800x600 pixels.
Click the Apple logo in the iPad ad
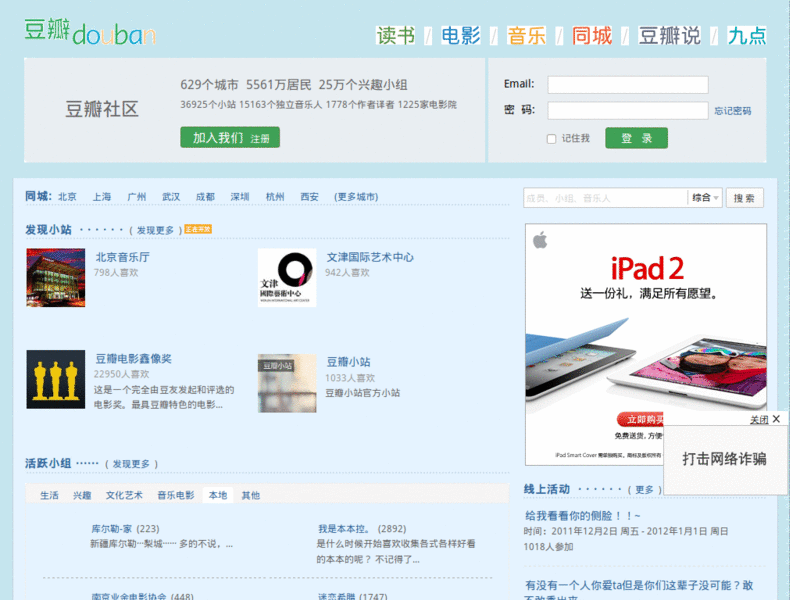pos(540,239)
